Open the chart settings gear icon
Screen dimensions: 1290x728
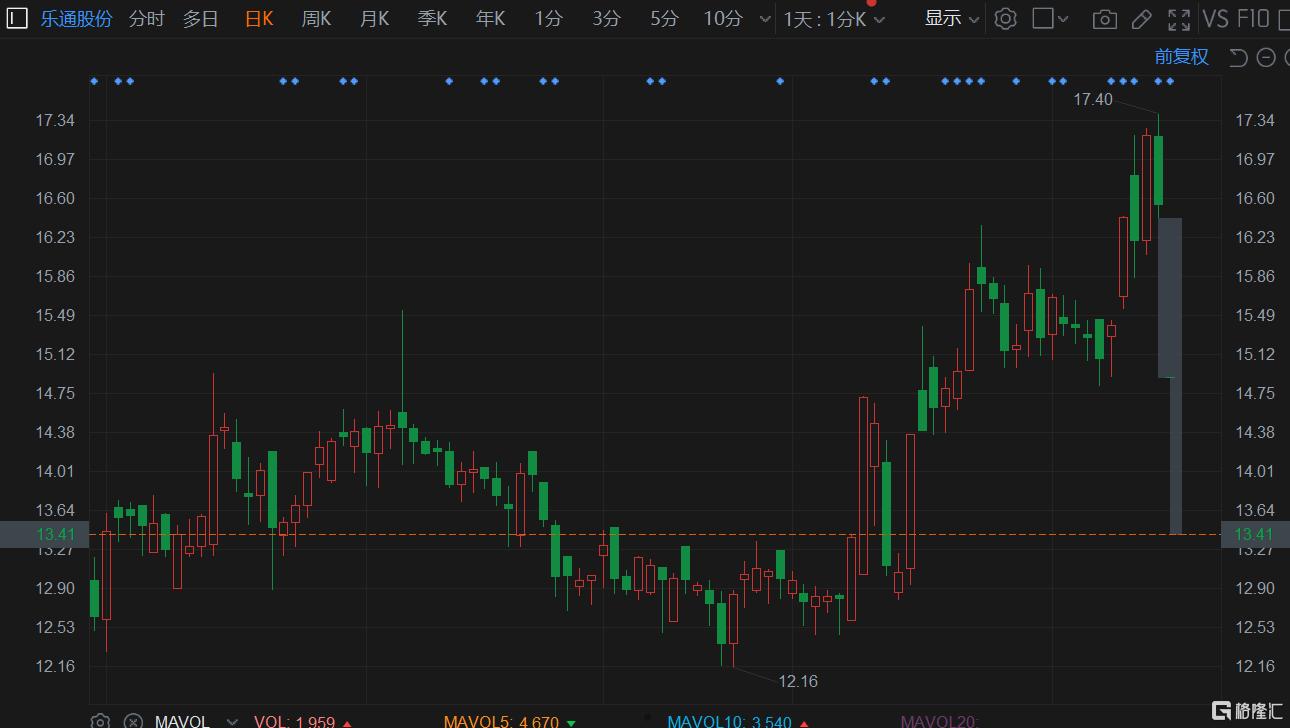tap(1006, 18)
